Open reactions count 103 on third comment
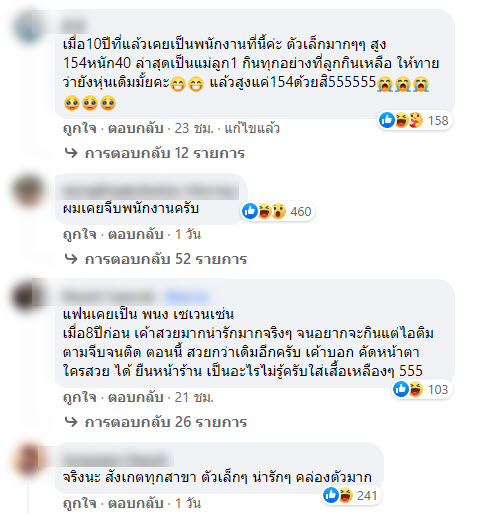488x514 pixels. (421, 389)
